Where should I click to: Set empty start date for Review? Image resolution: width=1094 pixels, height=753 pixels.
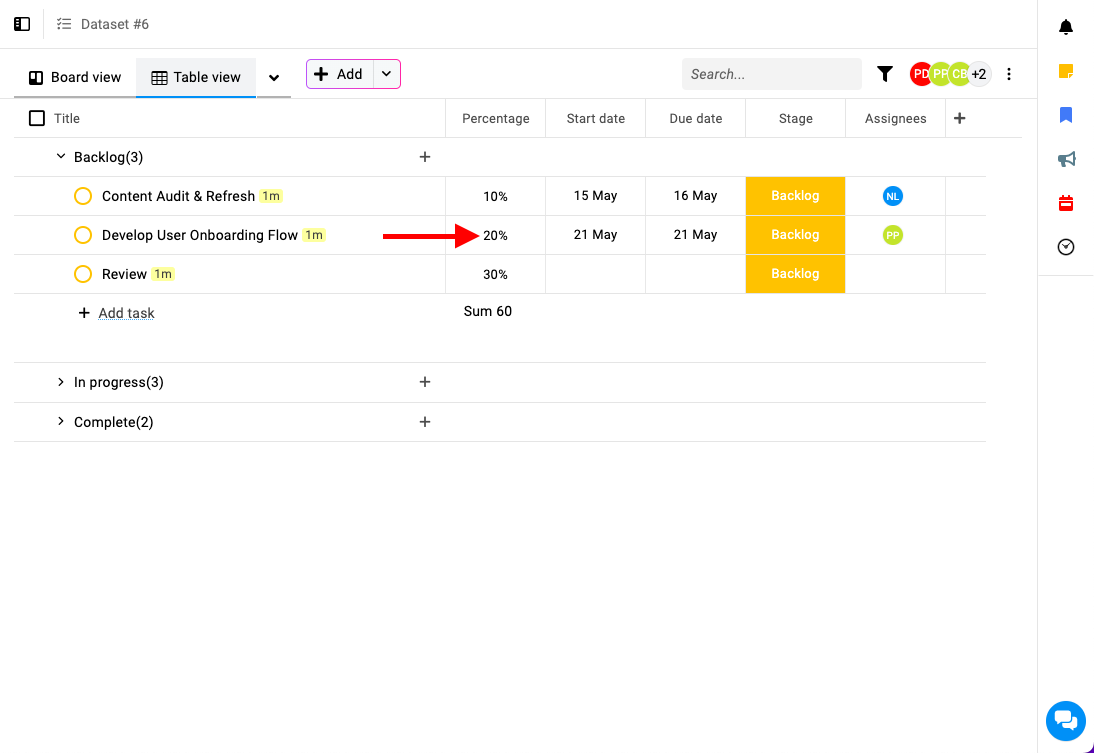pos(595,274)
